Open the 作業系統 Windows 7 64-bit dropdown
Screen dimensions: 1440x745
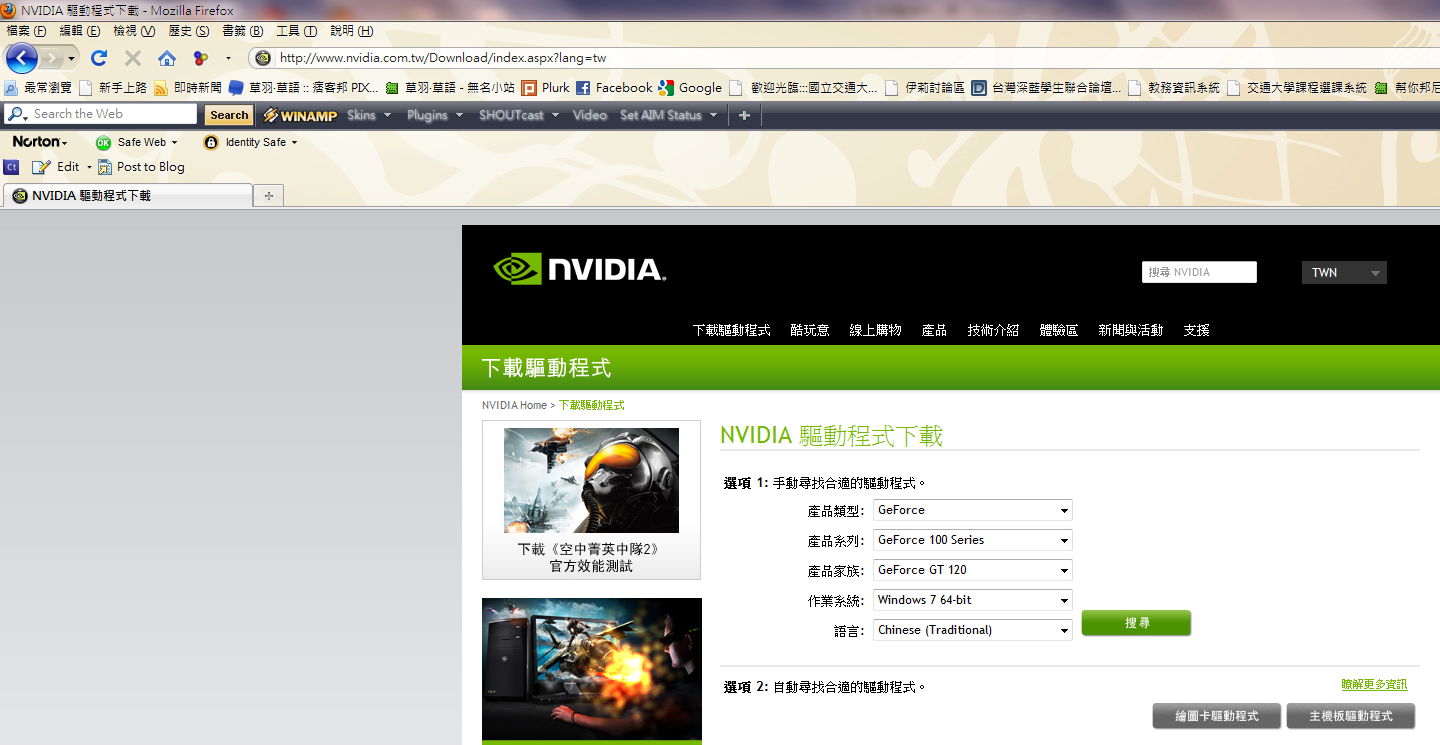[x=972, y=600]
